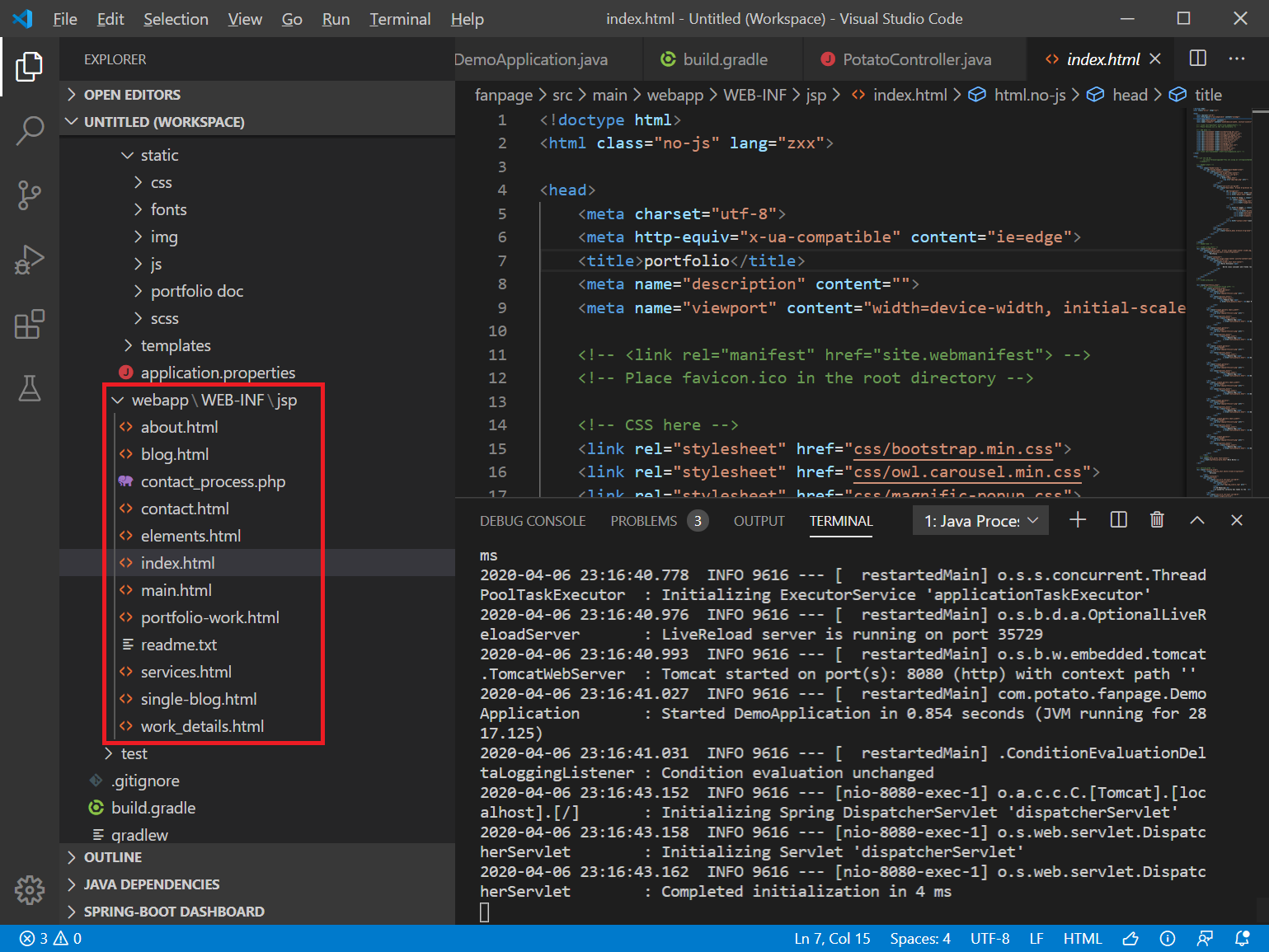Switch to the OUTPUT panel tab

point(759,521)
